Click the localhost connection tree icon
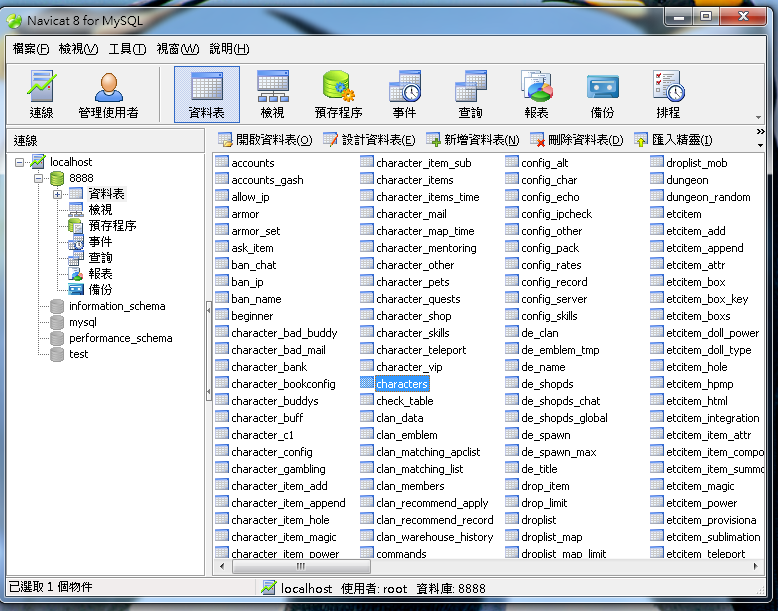 38,161
